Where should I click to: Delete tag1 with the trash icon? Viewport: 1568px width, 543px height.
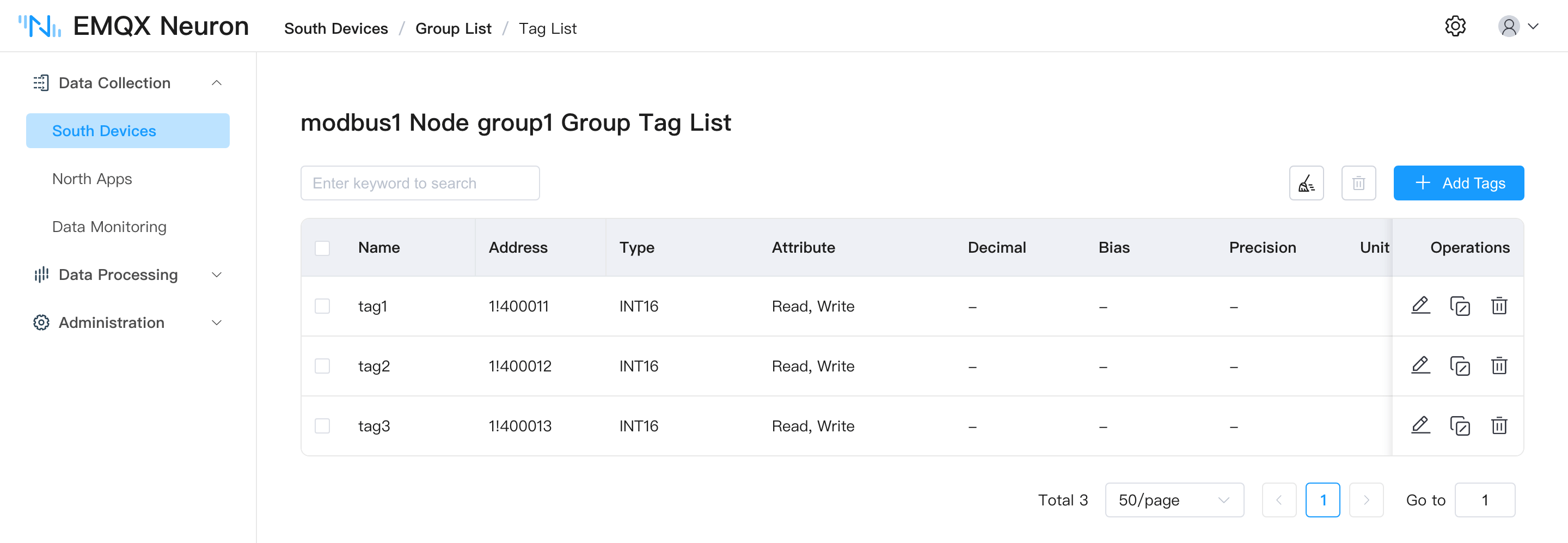pyautogui.click(x=1499, y=306)
